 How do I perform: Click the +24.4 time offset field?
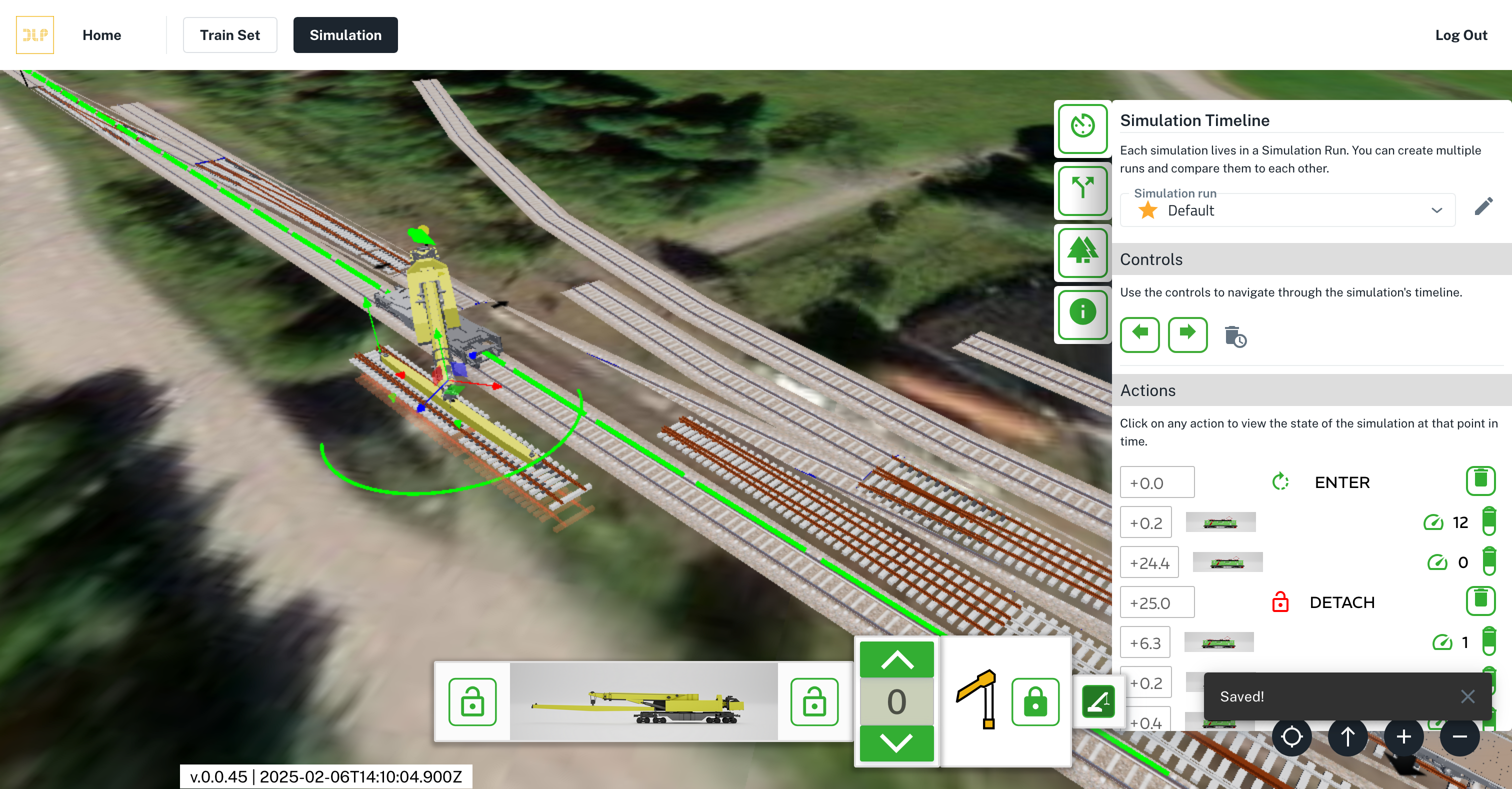pyautogui.click(x=1148, y=562)
